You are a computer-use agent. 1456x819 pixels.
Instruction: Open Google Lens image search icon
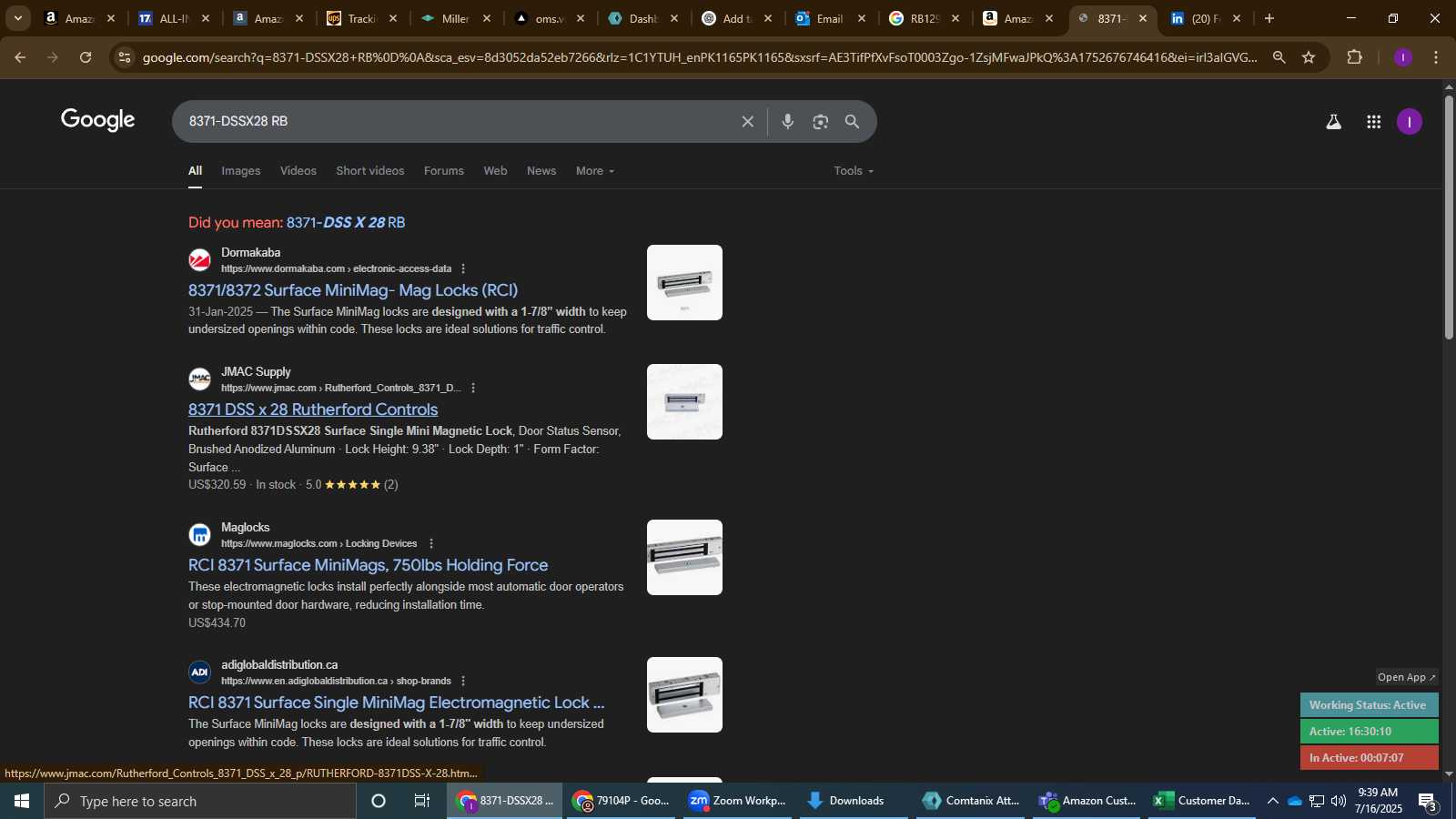(x=821, y=121)
